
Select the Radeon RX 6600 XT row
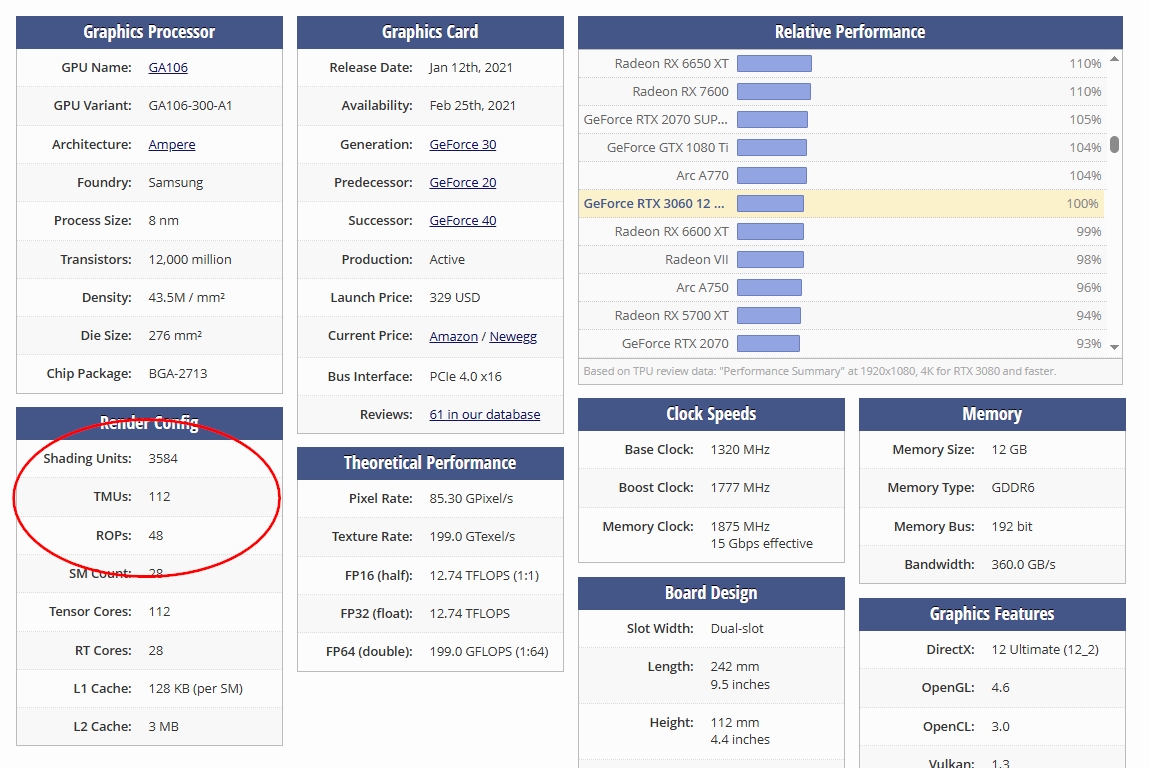(x=842, y=232)
